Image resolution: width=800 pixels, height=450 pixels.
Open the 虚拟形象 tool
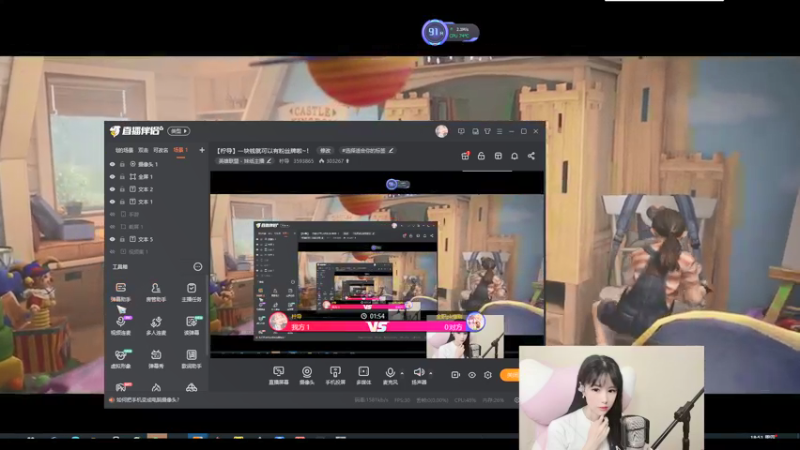coord(120,359)
